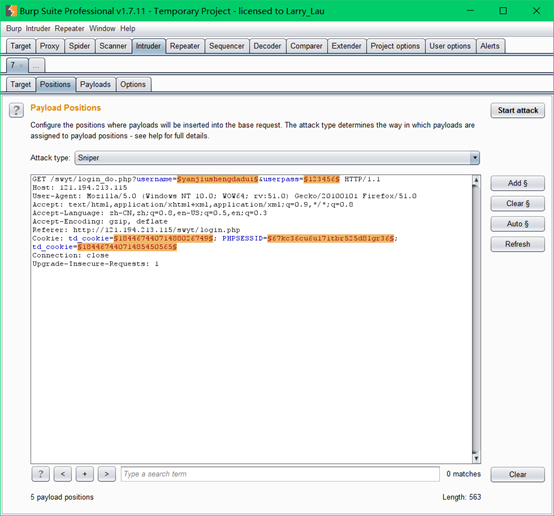The width and height of the screenshot is (554, 516).
Task: Click the '0 matches' search result label
Action: 464,474
